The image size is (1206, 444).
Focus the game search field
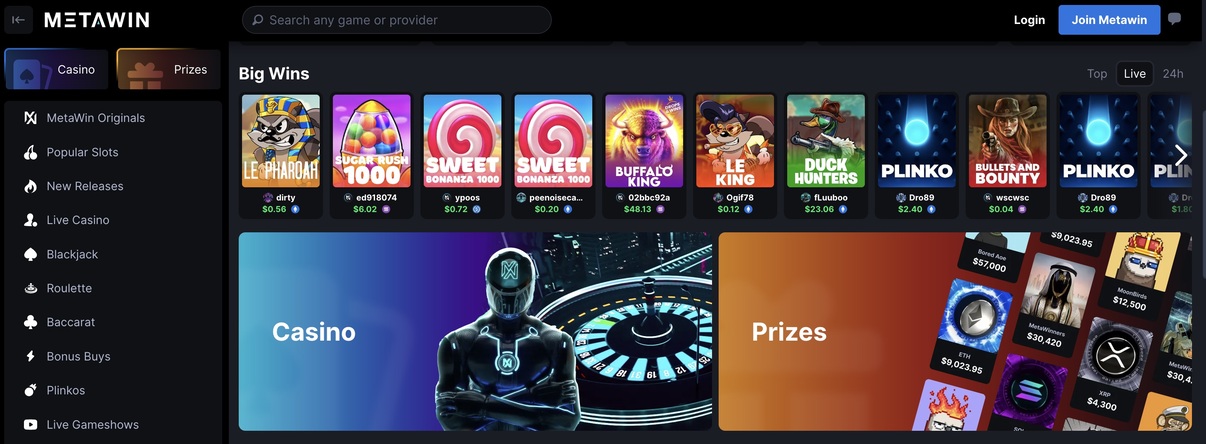(397, 20)
